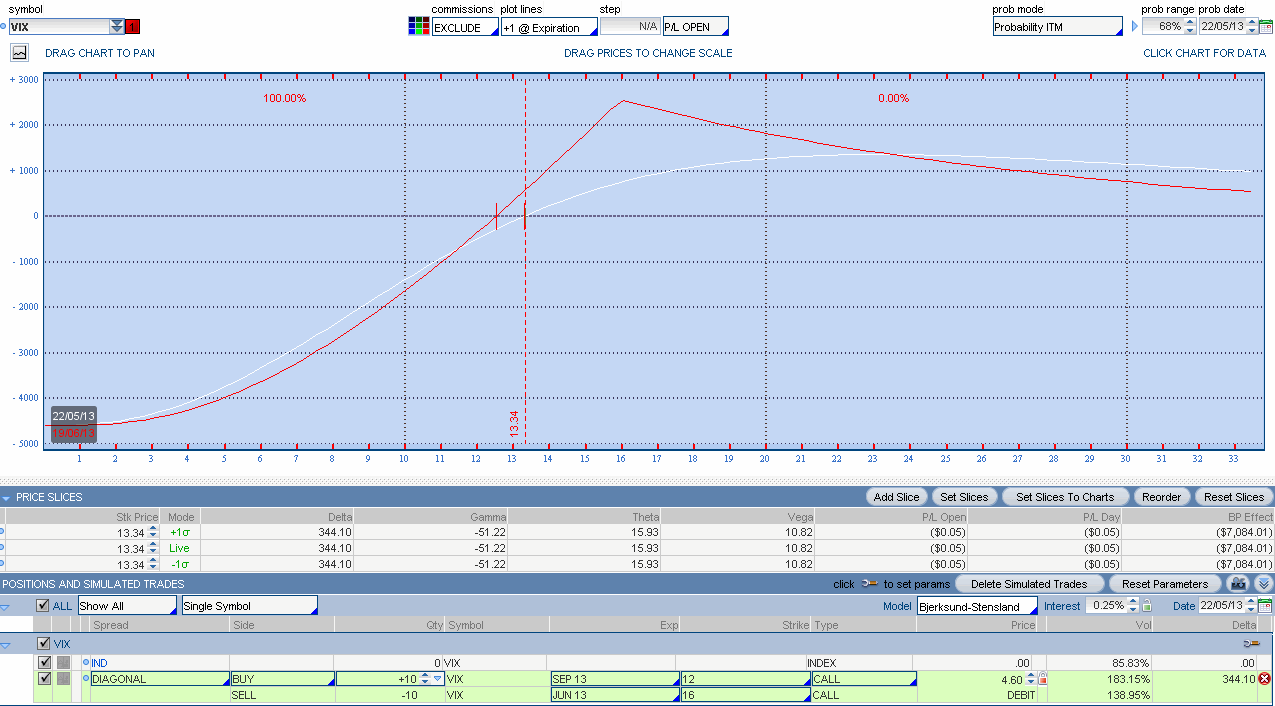This screenshot has width=1275, height=706.
Task: Open the colored grid layout icon
Action: click(x=419, y=27)
